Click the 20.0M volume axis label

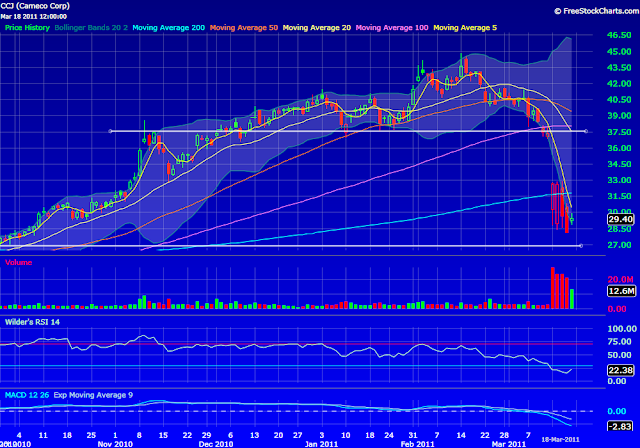(x=620, y=279)
